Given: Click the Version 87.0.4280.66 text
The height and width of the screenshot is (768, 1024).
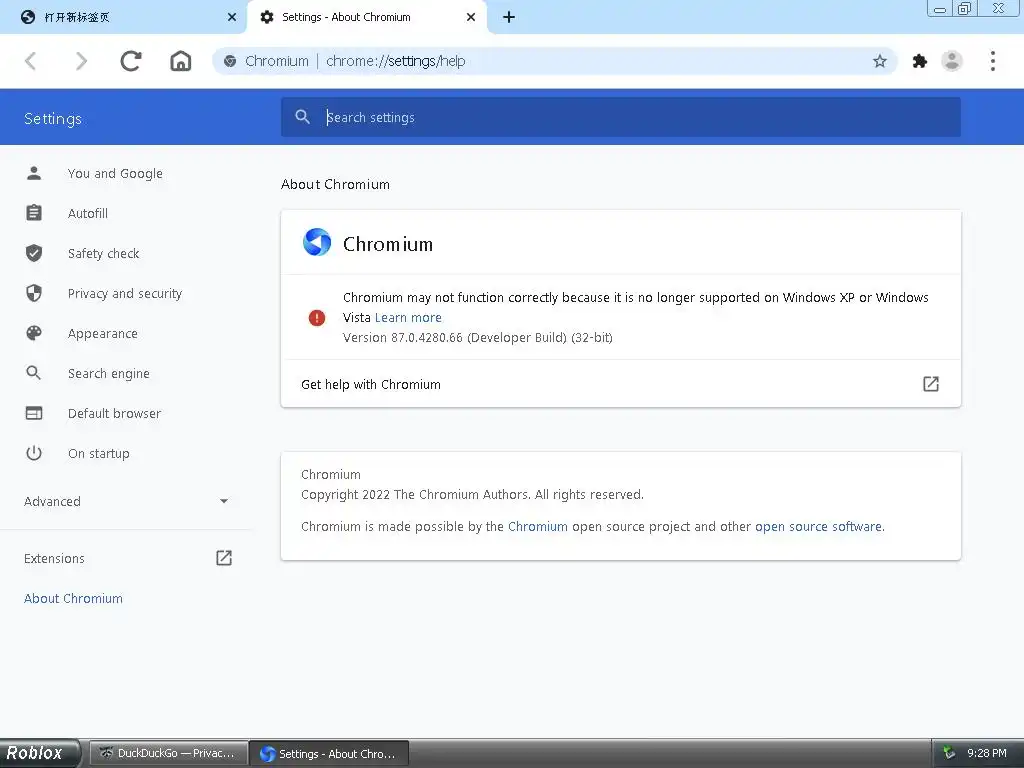Looking at the screenshot, I should [477, 338].
